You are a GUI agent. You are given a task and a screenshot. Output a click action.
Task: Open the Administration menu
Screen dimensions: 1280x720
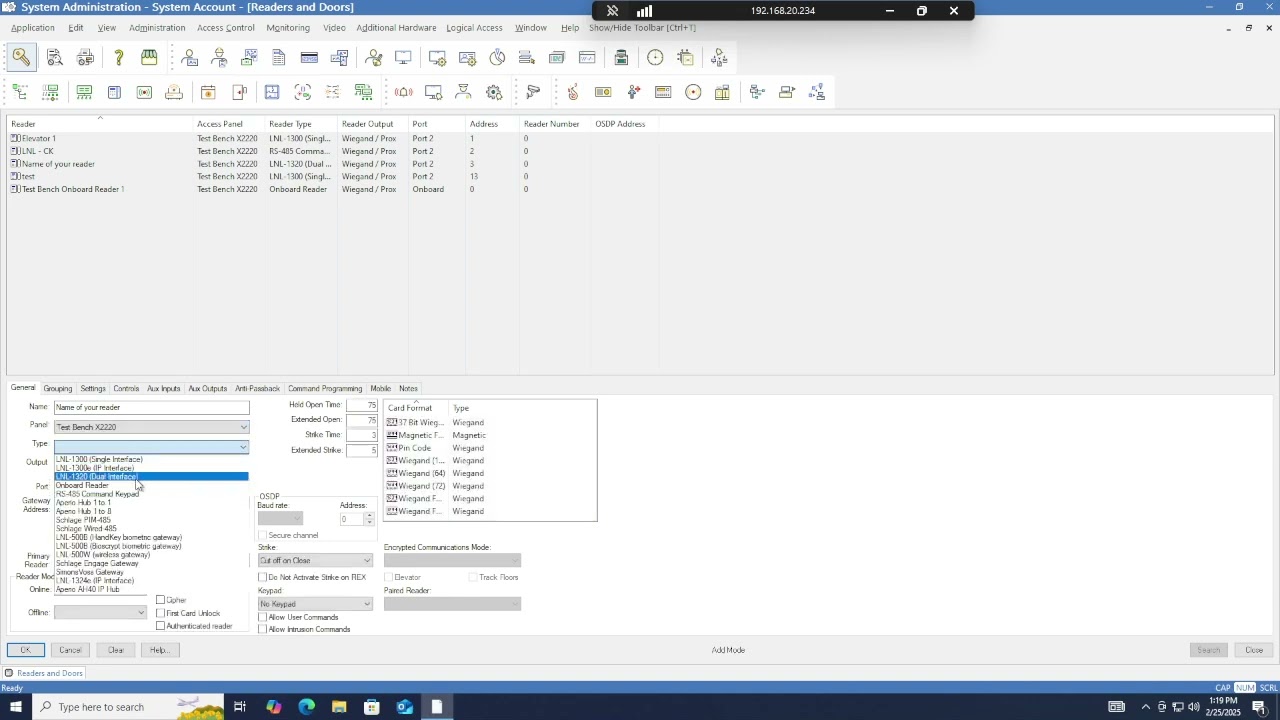(157, 28)
